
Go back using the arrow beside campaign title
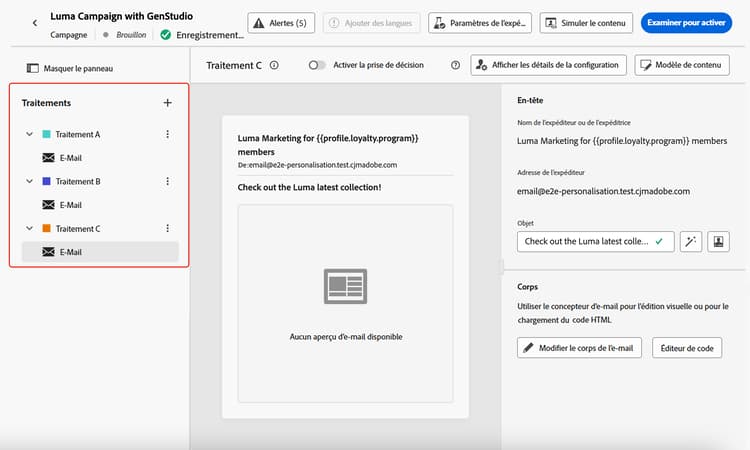tap(35, 22)
